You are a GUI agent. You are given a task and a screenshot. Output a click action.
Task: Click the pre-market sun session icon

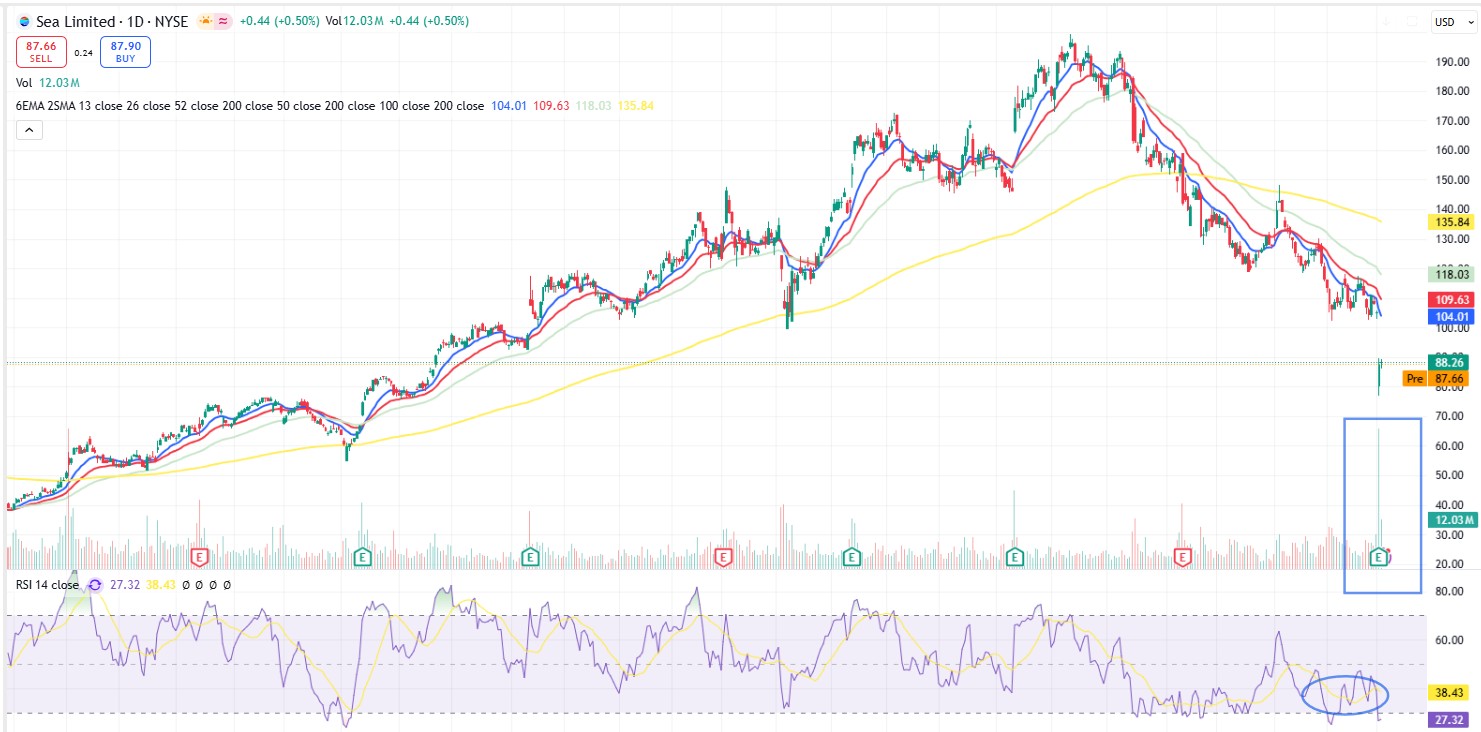tap(205, 21)
